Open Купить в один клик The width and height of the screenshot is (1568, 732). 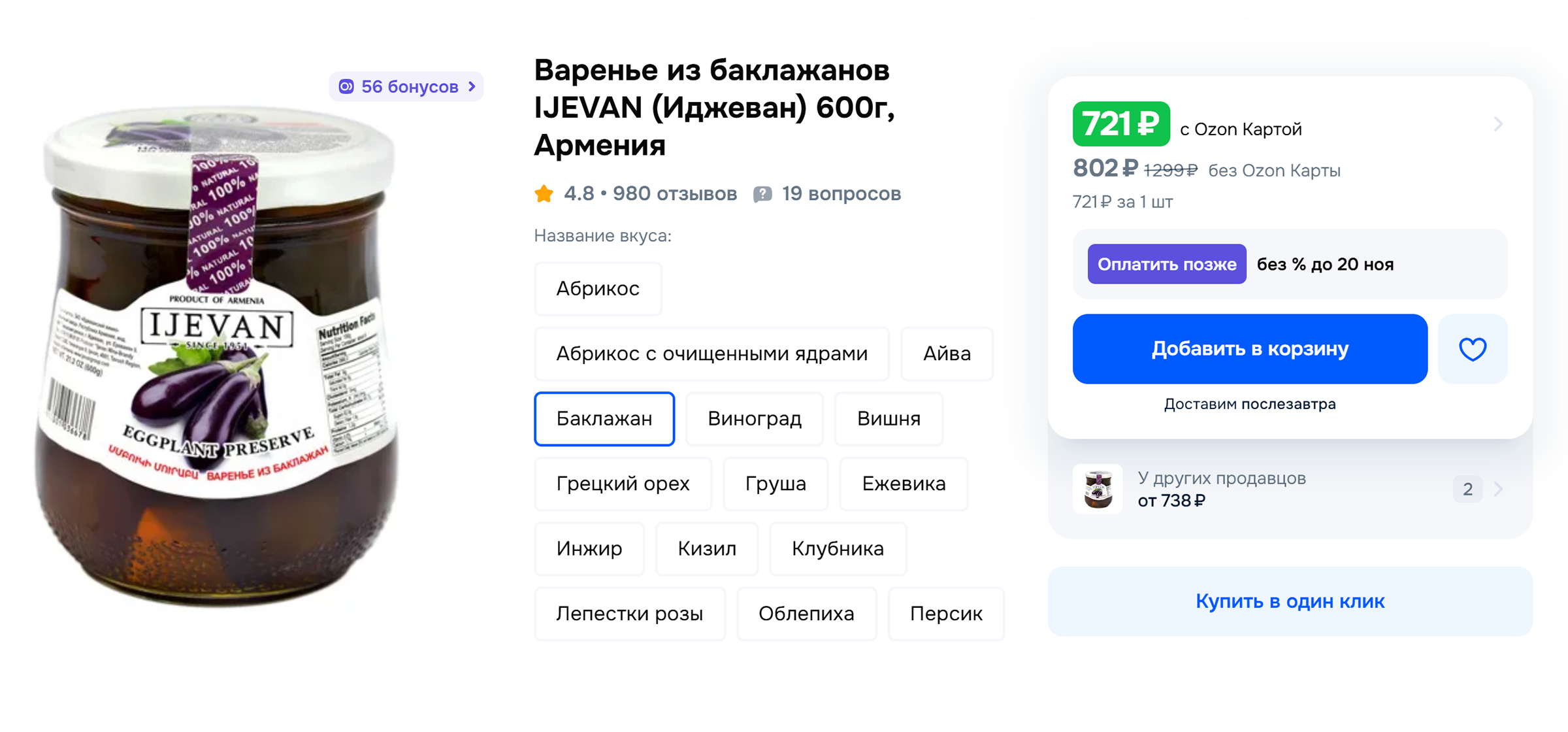point(1289,601)
